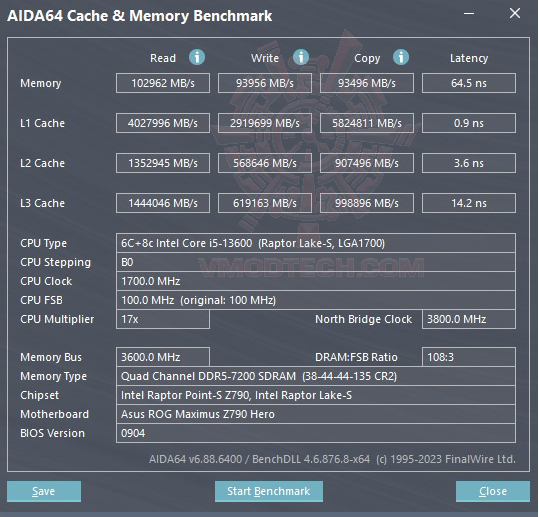This screenshot has height=517, width=539.
Task: Click the CPU Type field Intel Core i5-13600
Action: point(316,243)
